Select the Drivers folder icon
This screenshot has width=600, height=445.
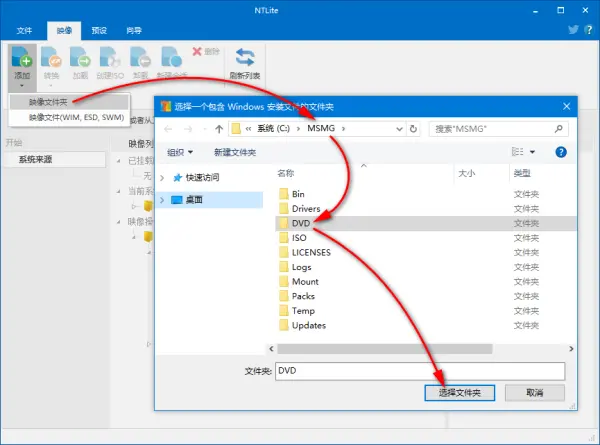coord(284,209)
